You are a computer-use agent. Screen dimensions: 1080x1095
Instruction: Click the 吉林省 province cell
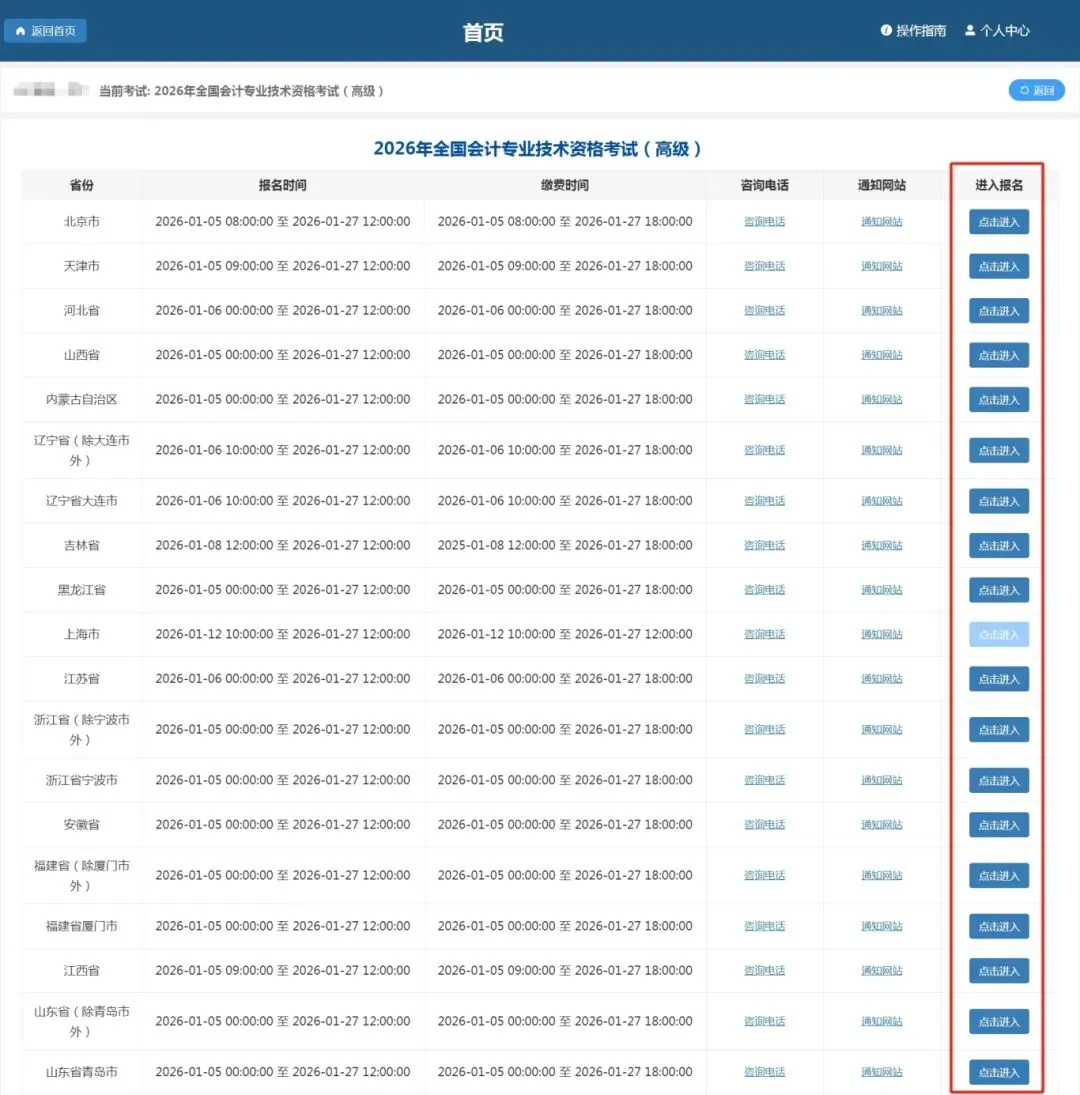[82, 545]
